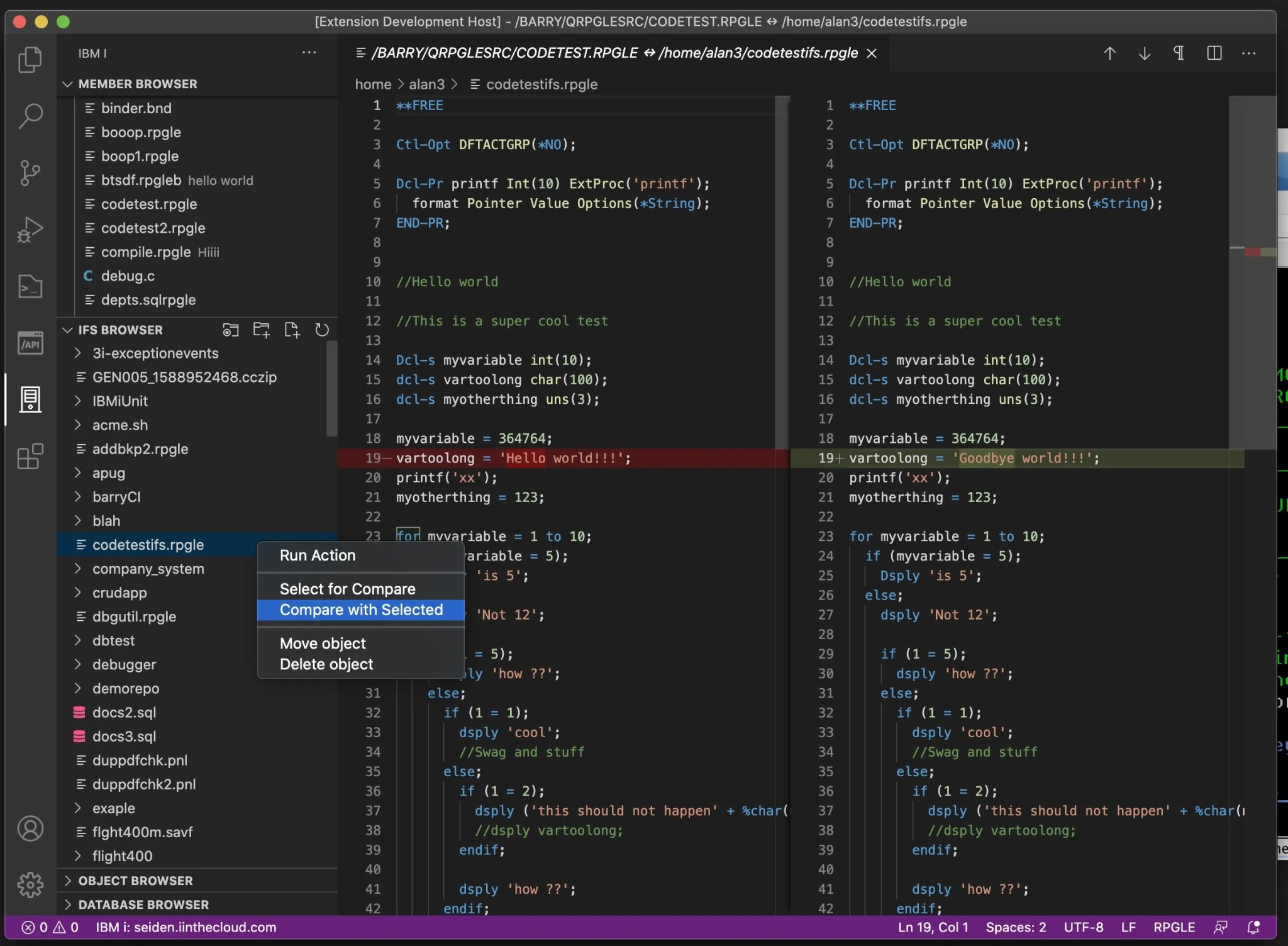Click the RPGLE language mode indicator

point(1175,927)
